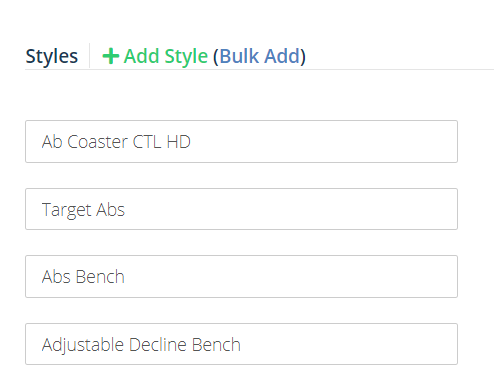
Task: Click the word 'Add' in Bulk Add link
Action: click(282, 56)
